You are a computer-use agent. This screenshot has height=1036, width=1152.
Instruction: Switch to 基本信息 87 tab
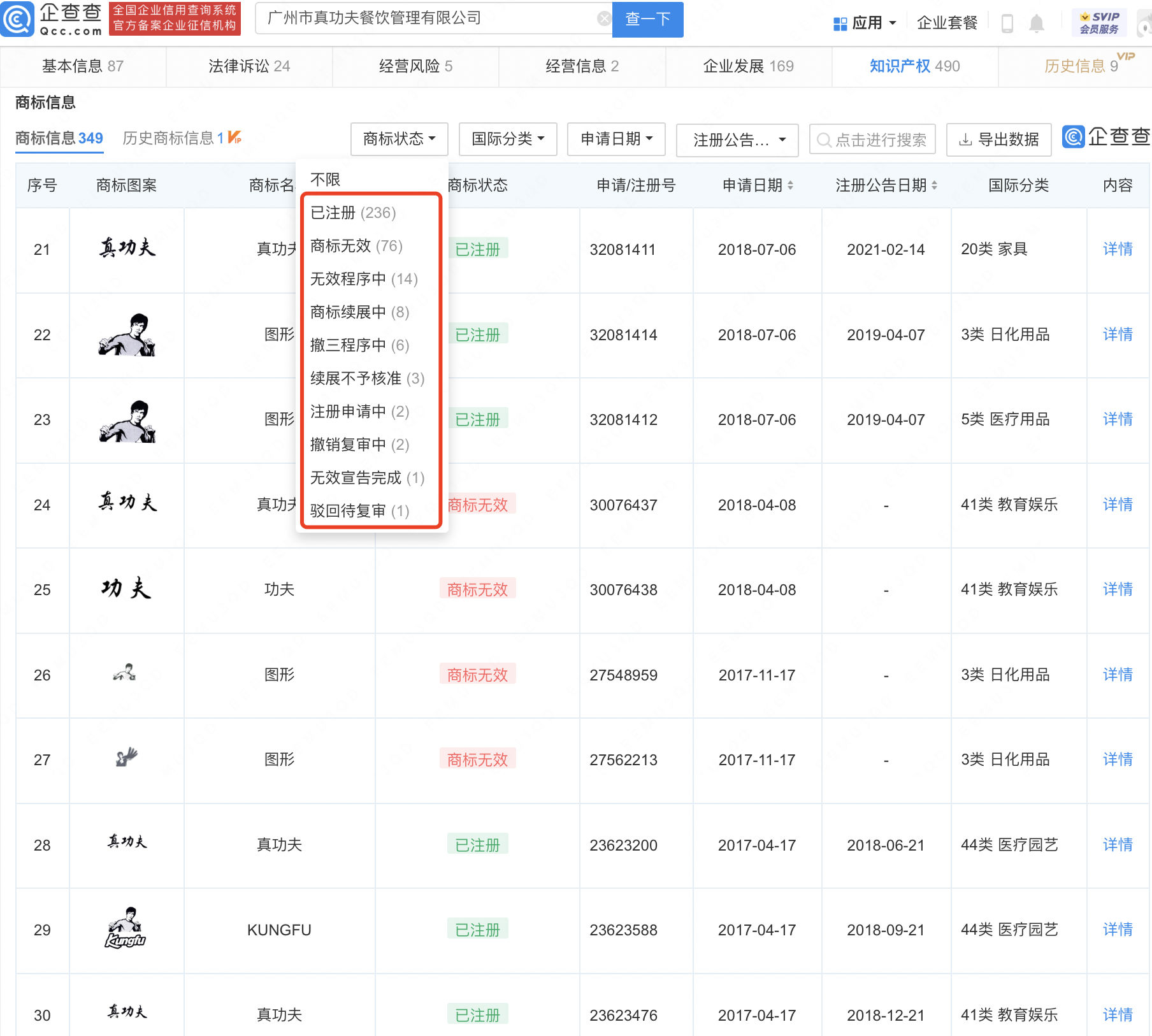tap(83, 66)
